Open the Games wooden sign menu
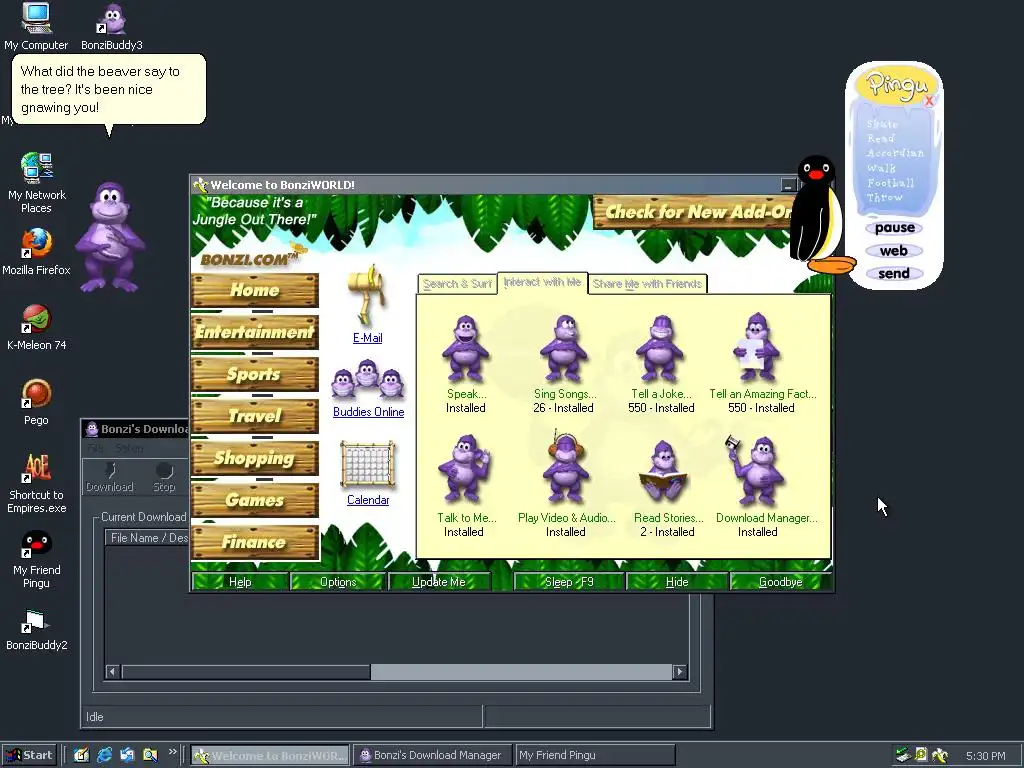This screenshot has width=1024, height=768. click(x=255, y=500)
